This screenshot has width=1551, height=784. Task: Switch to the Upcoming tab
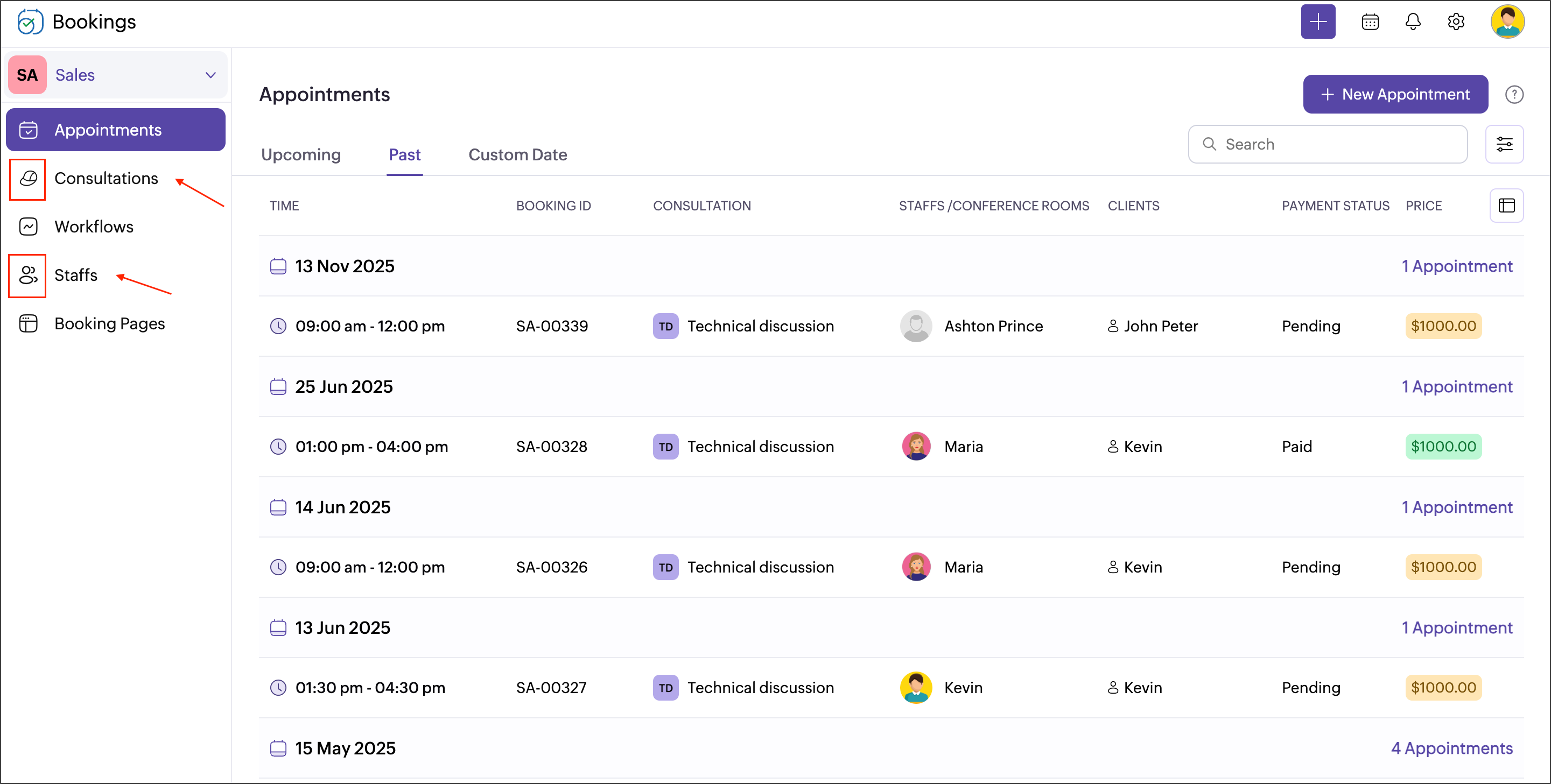[x=300, y=155]
